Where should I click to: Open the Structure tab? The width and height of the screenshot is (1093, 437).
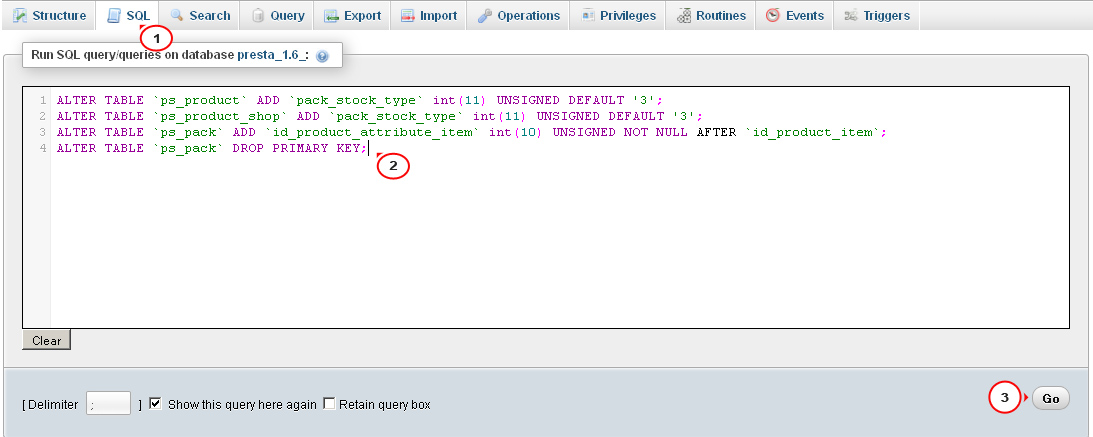click(x=49, y=15)
